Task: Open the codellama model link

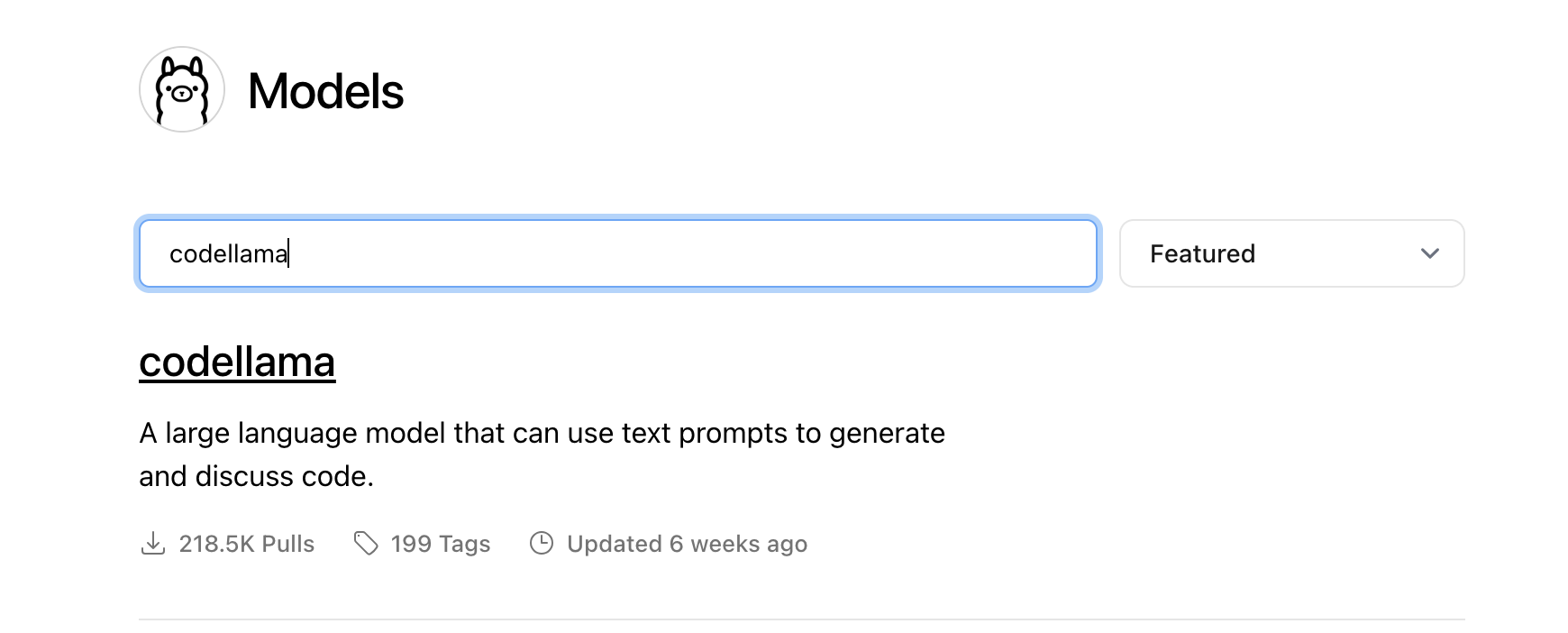Action: 237,362
